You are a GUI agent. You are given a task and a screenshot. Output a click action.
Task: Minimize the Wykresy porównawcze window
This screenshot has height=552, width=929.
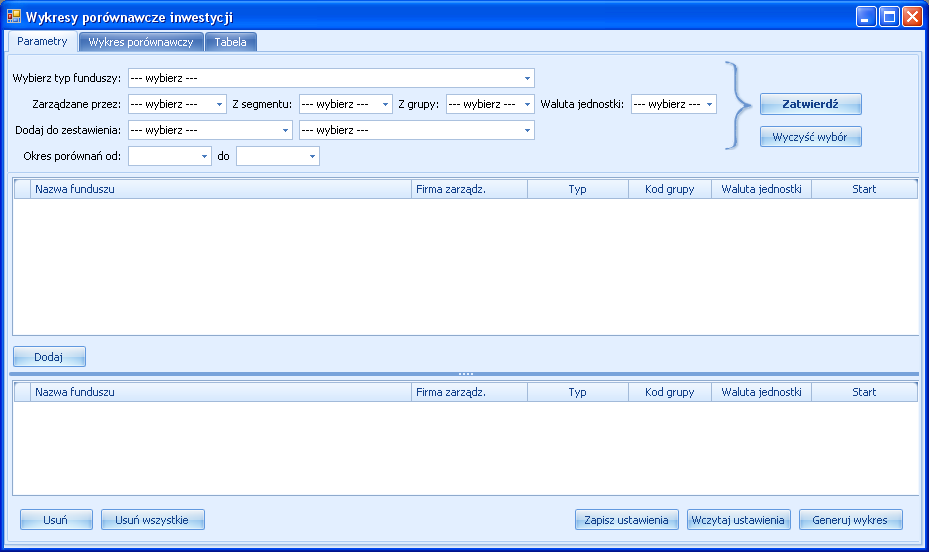click(x=866, y=17)
